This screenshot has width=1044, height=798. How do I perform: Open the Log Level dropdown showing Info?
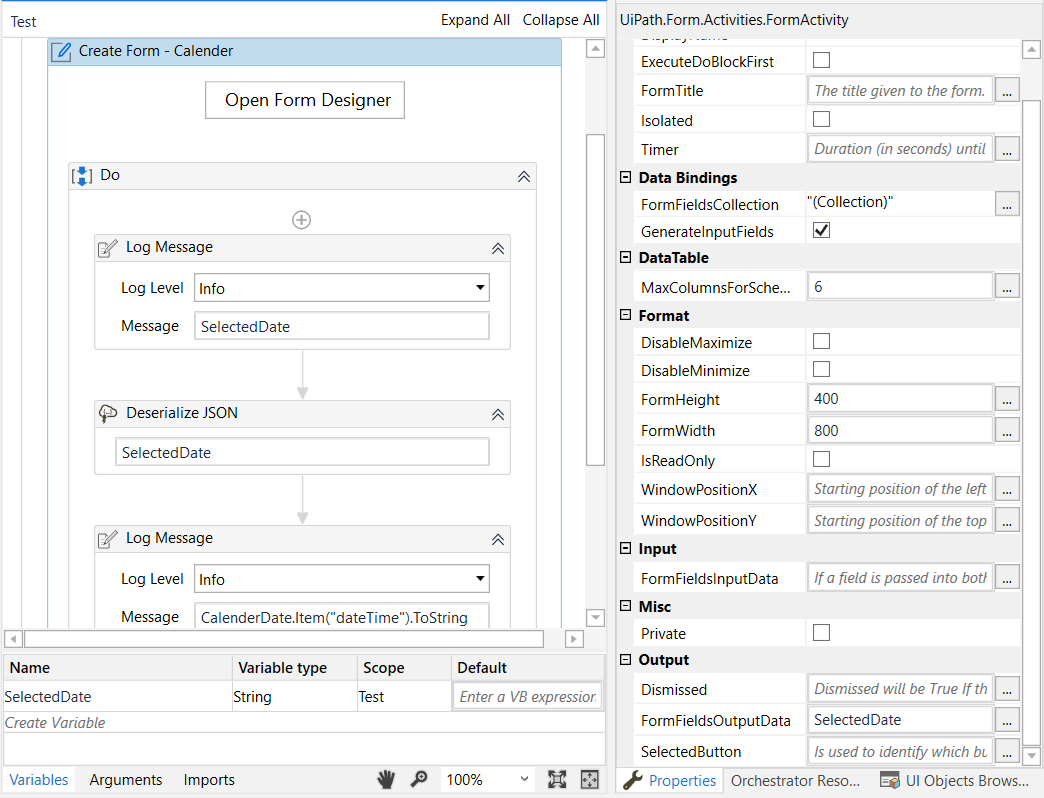tap(481, 287)
